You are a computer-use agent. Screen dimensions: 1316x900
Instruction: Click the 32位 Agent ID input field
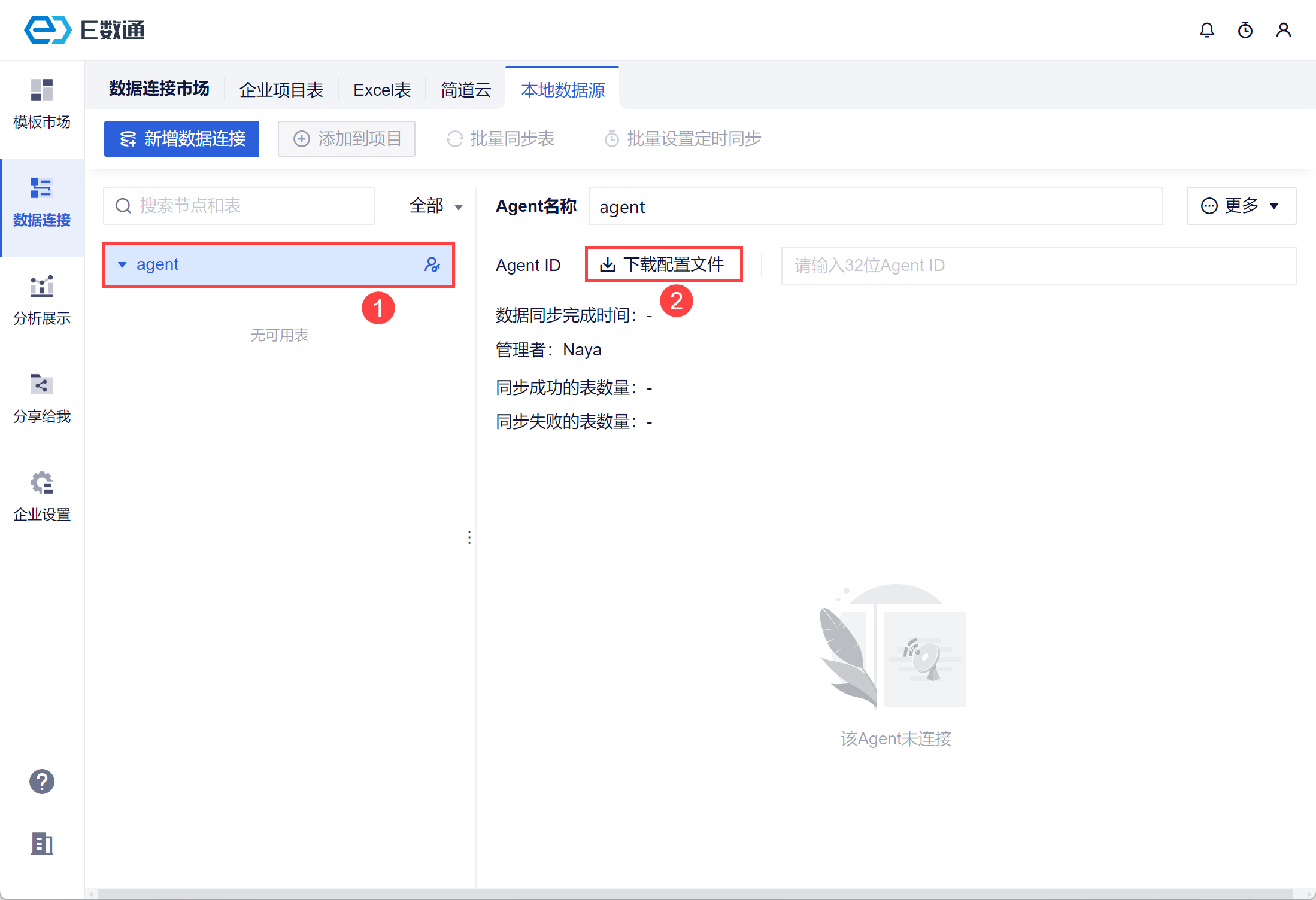click(x=1038, y=266)
